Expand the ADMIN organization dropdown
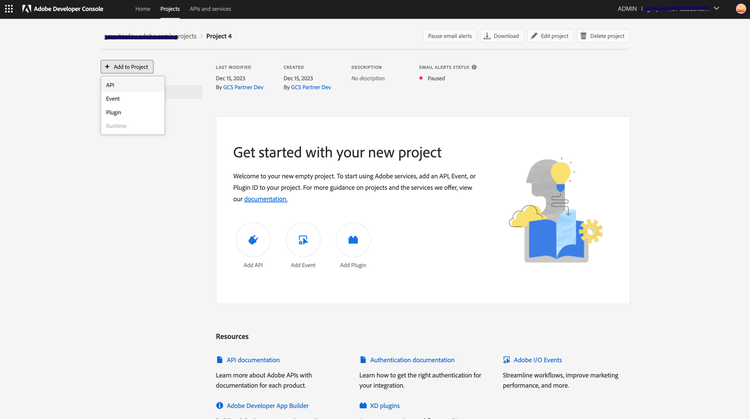 pyautogui.click(x=716, y=8)
